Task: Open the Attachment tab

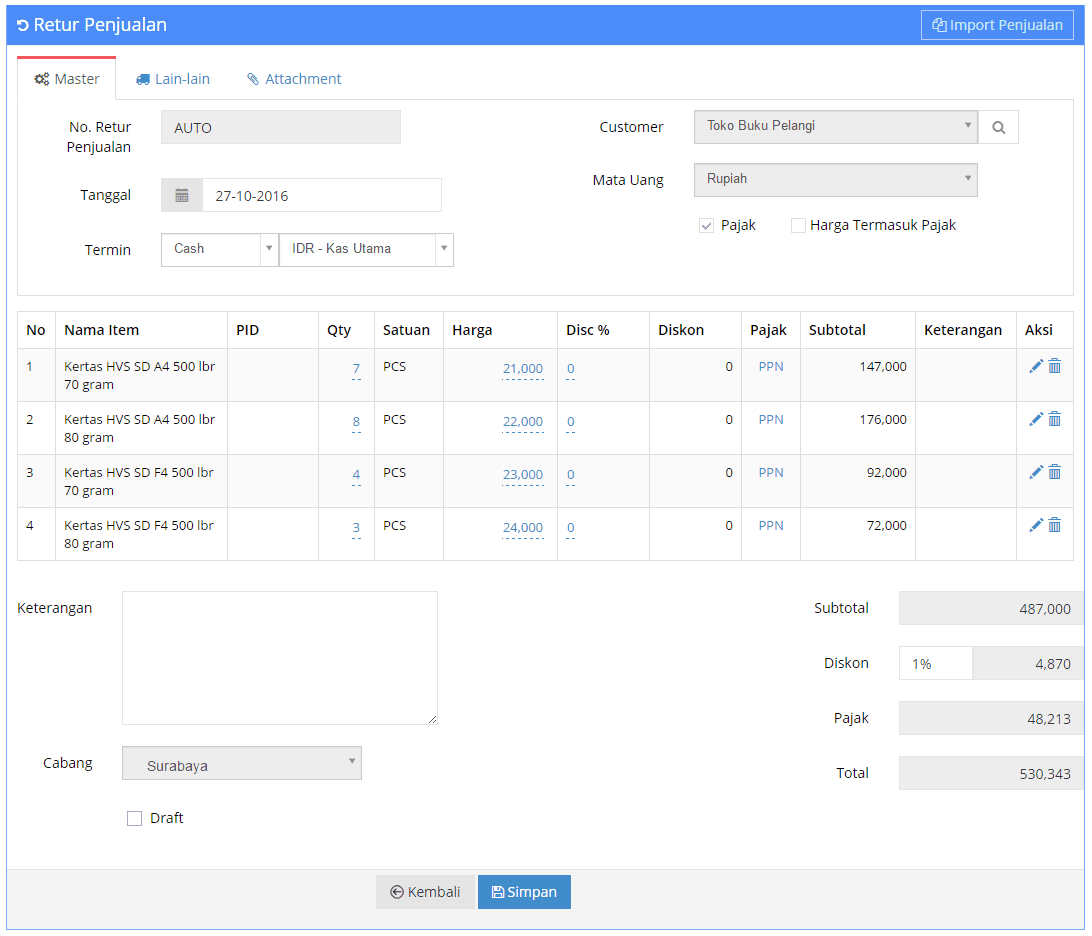Action: [294, 79]
